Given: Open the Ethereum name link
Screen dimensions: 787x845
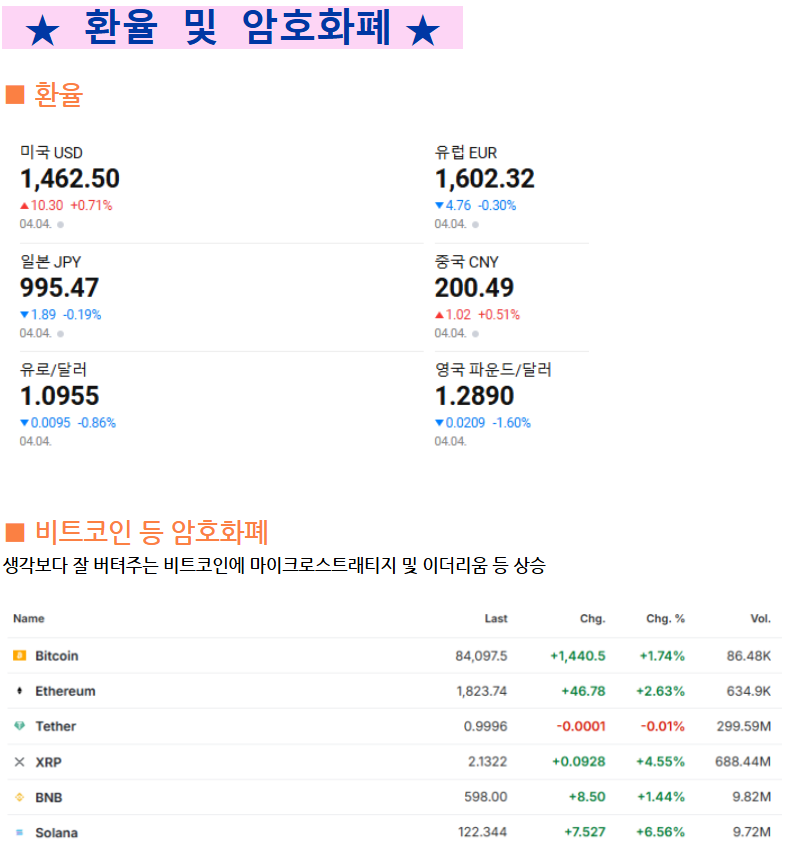Looking at the screenshot, I should [65, 691].
